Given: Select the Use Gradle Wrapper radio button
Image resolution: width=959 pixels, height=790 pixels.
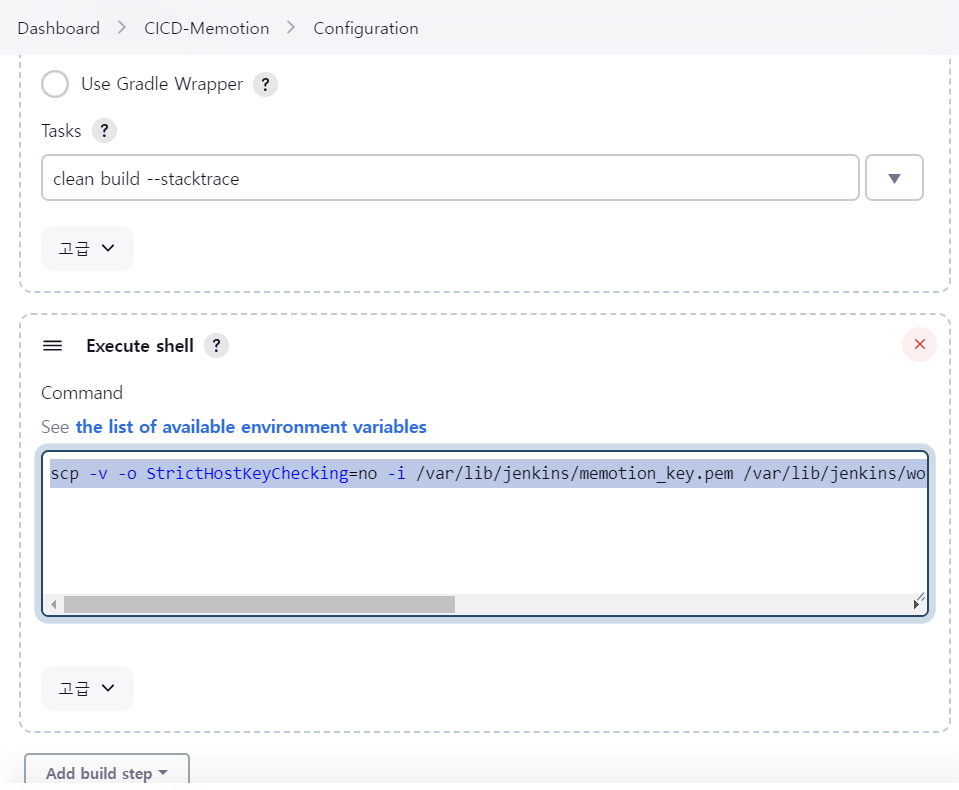Looking at the screenshot, I should tap(55, 84).
